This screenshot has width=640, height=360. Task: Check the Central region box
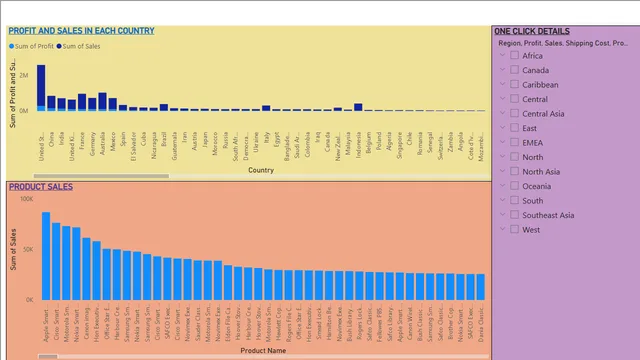click(514, 99)
